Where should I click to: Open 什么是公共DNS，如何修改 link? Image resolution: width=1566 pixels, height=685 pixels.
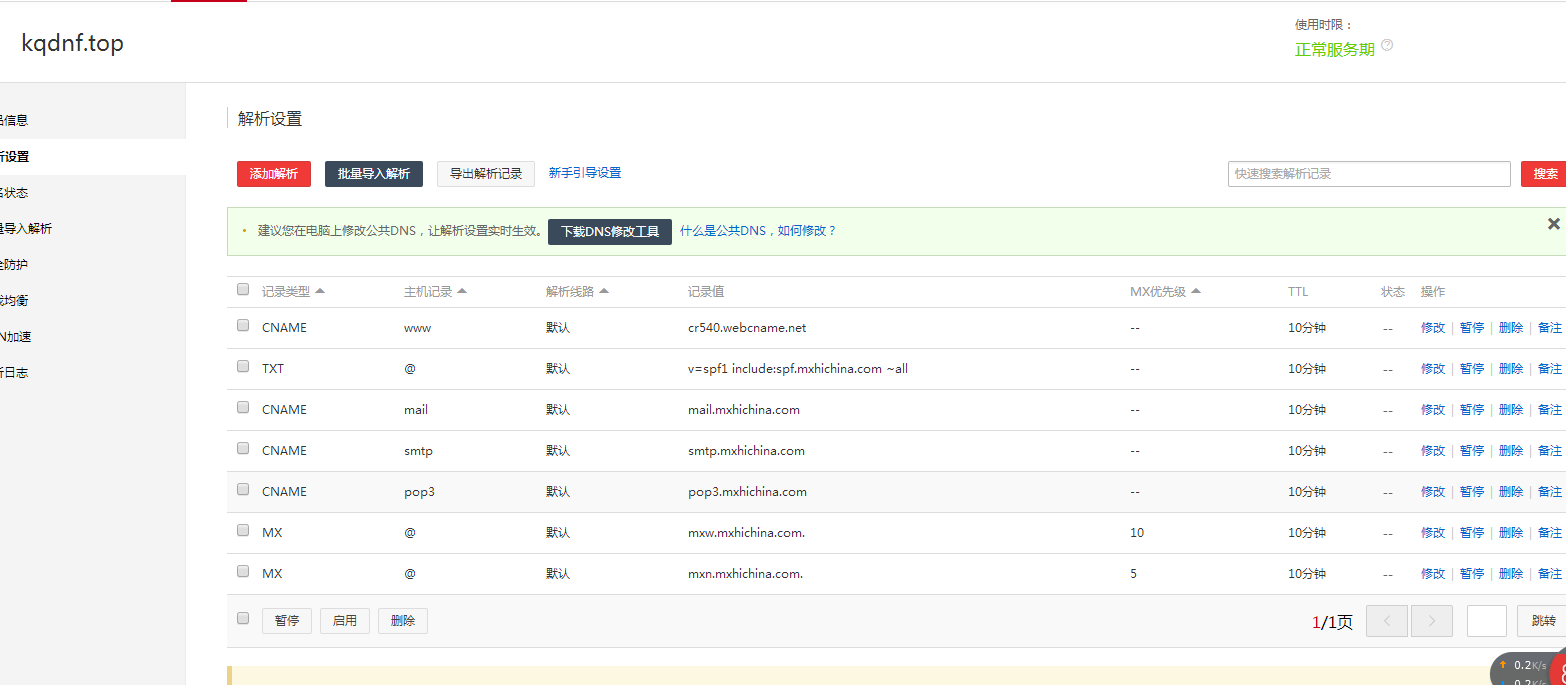[x=759, y=231]
